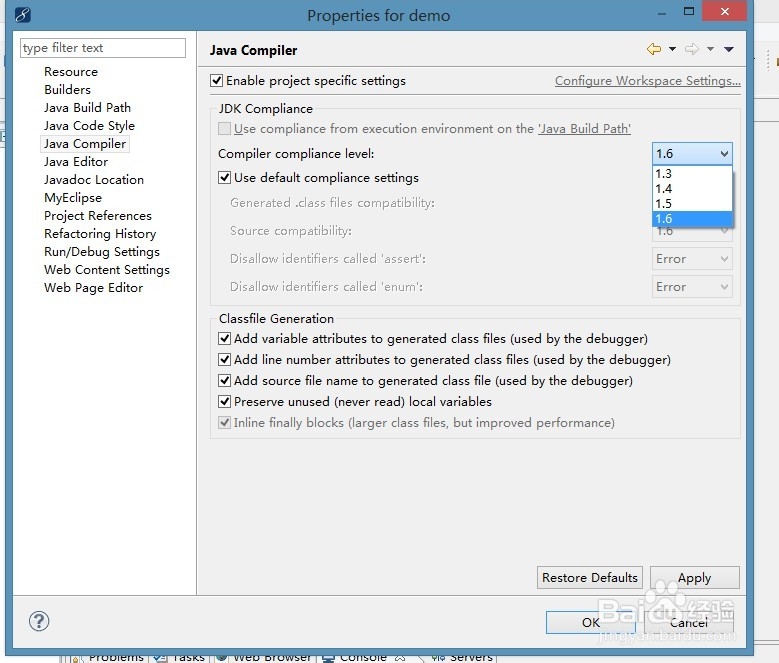
Task: Open the Source compatibility dropdown
Action: tap(692, 233)
